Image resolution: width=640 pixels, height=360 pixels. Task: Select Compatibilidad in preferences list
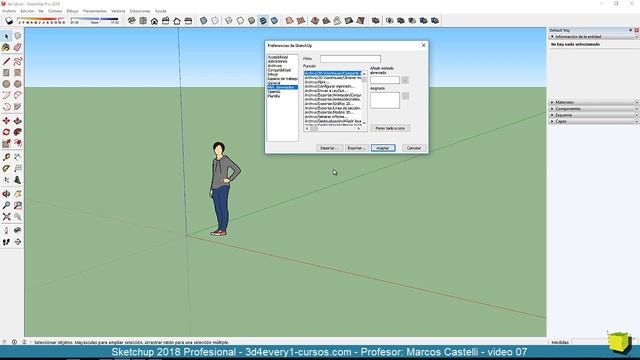pyautogui.click(x=279, y=70)
